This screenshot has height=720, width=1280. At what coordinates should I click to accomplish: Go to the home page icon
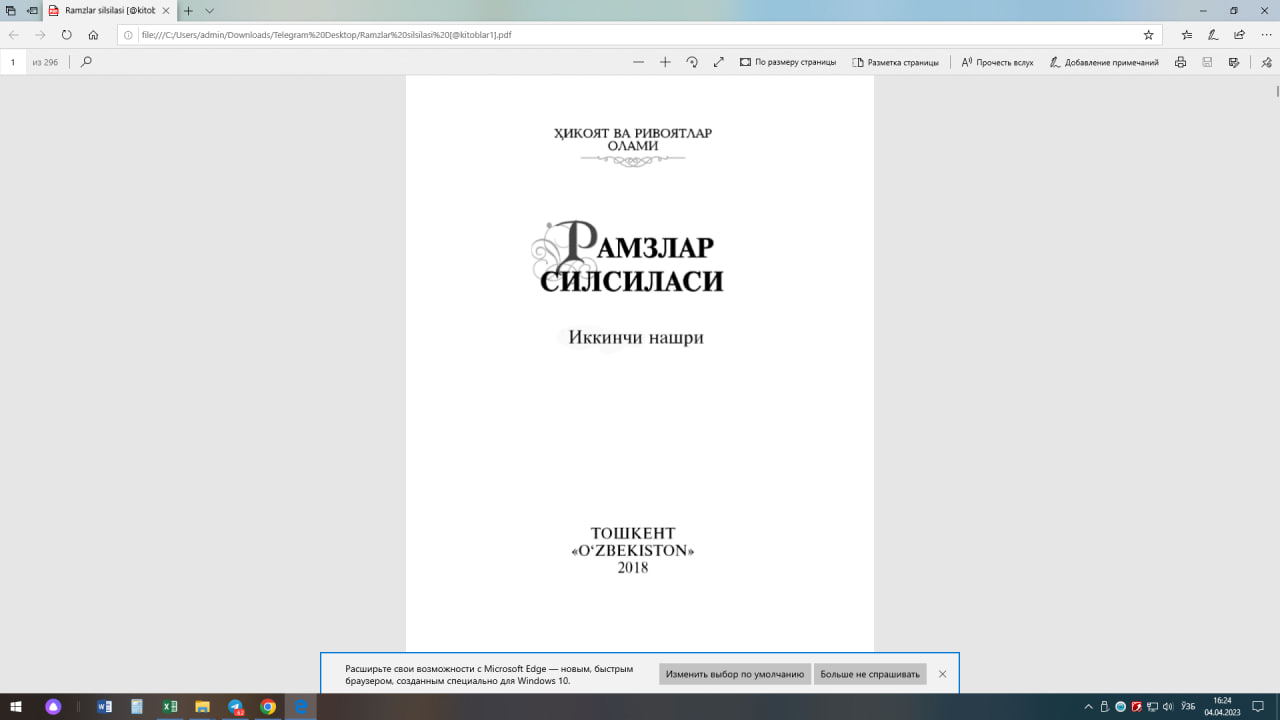pyautogui.click(x=93, y=34)
